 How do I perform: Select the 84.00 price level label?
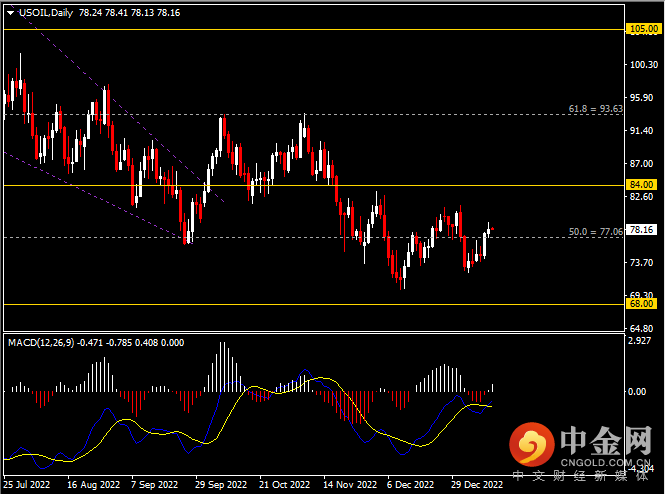coord(641,185)
